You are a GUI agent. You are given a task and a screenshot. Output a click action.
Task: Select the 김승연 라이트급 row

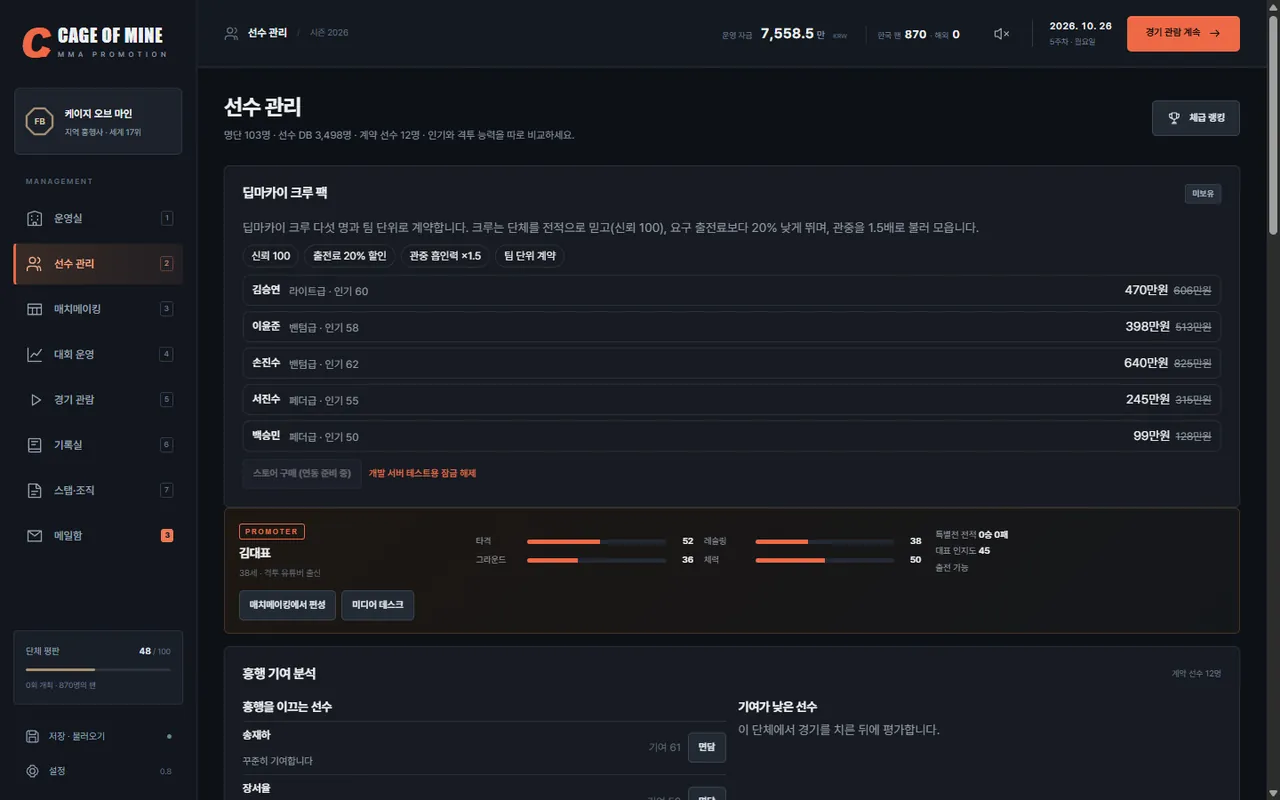[x=731, y=291]
